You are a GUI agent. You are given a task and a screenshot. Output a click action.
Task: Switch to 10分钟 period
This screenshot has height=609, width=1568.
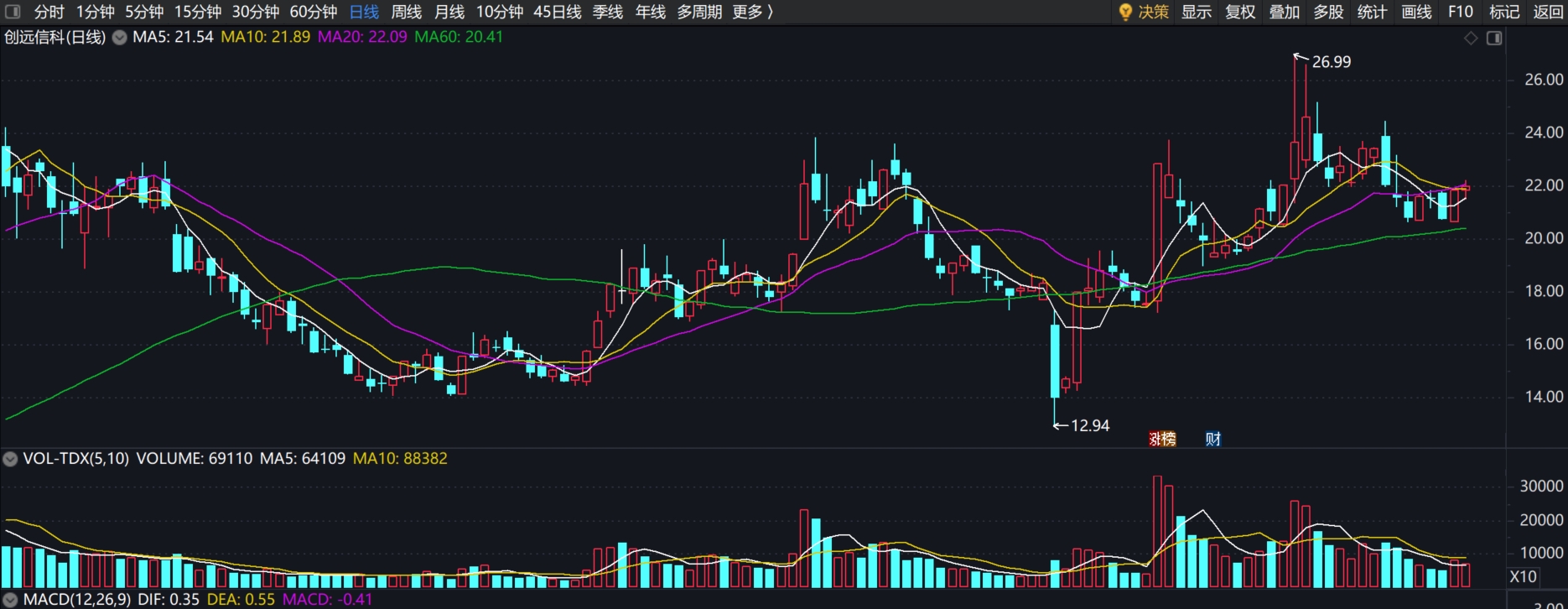coord(500,12)
